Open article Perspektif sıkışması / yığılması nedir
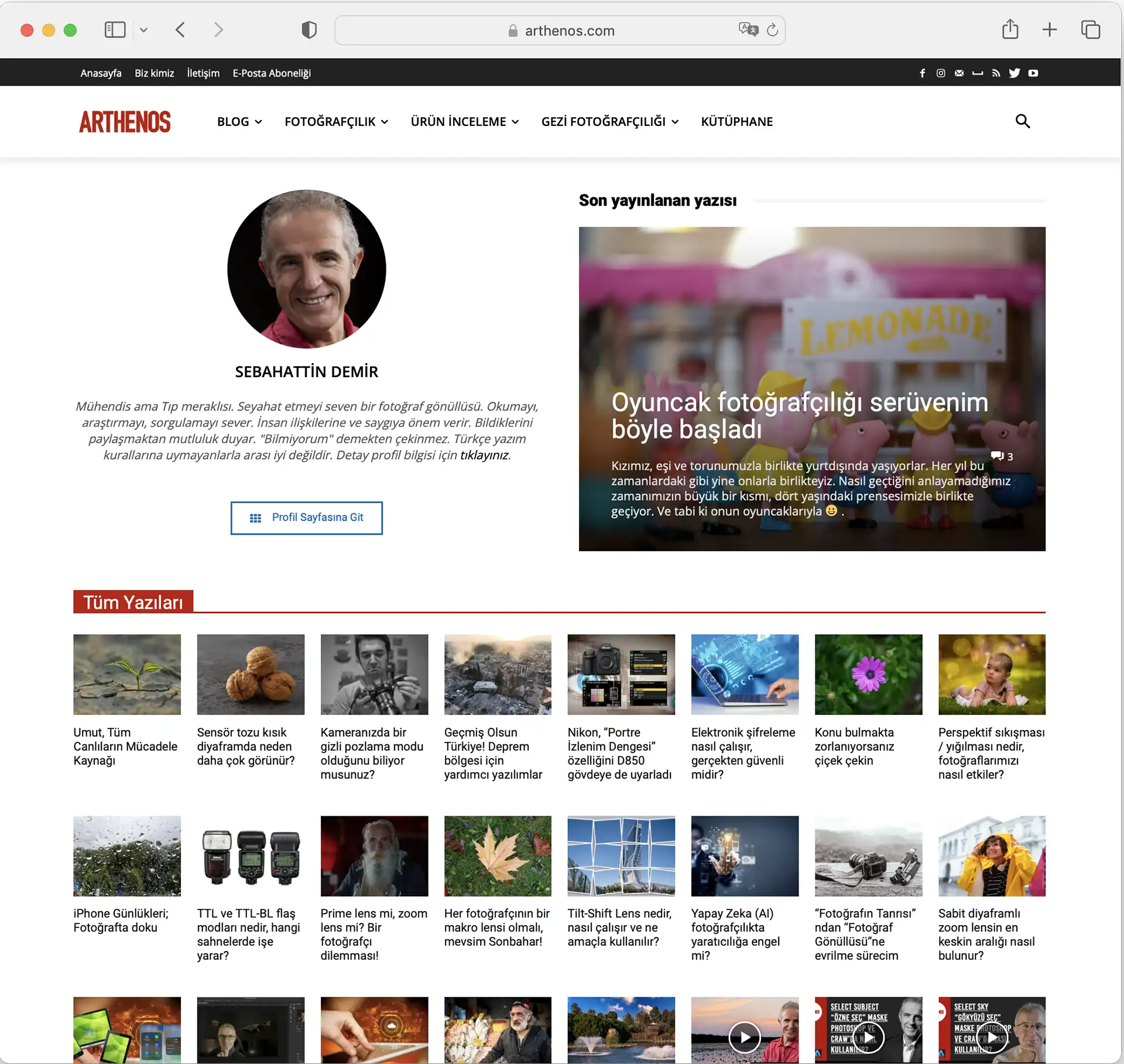 click(x=992, y=753)
